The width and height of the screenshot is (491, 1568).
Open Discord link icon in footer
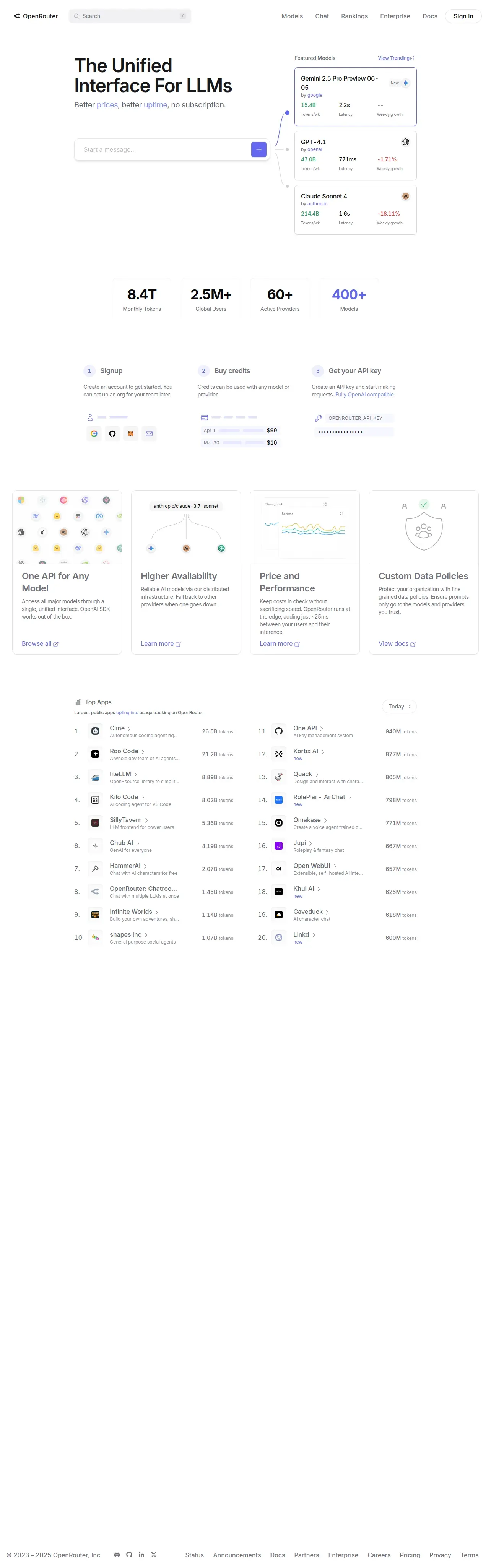click(117, 1554)
